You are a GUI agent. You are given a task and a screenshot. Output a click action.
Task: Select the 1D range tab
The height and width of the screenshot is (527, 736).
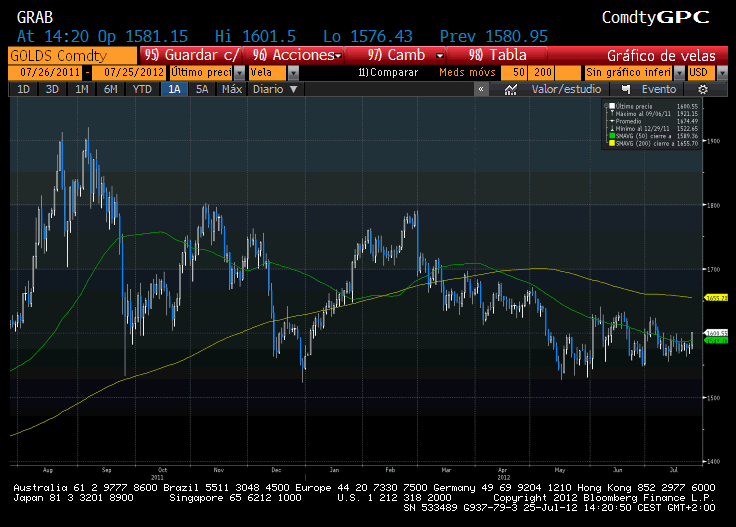23,89
